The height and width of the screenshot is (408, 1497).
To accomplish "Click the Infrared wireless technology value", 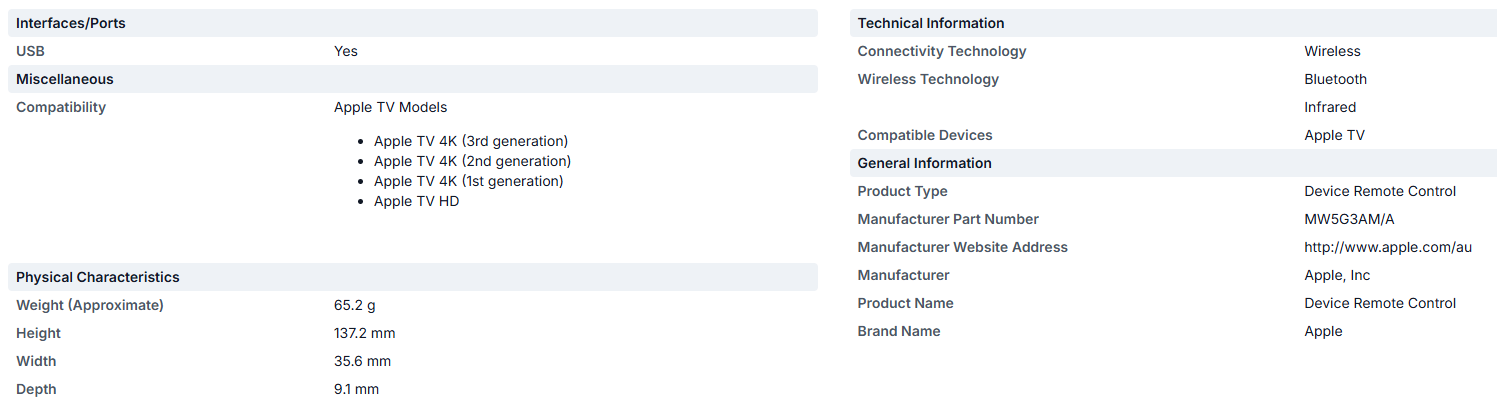I will click(1330, 107).
